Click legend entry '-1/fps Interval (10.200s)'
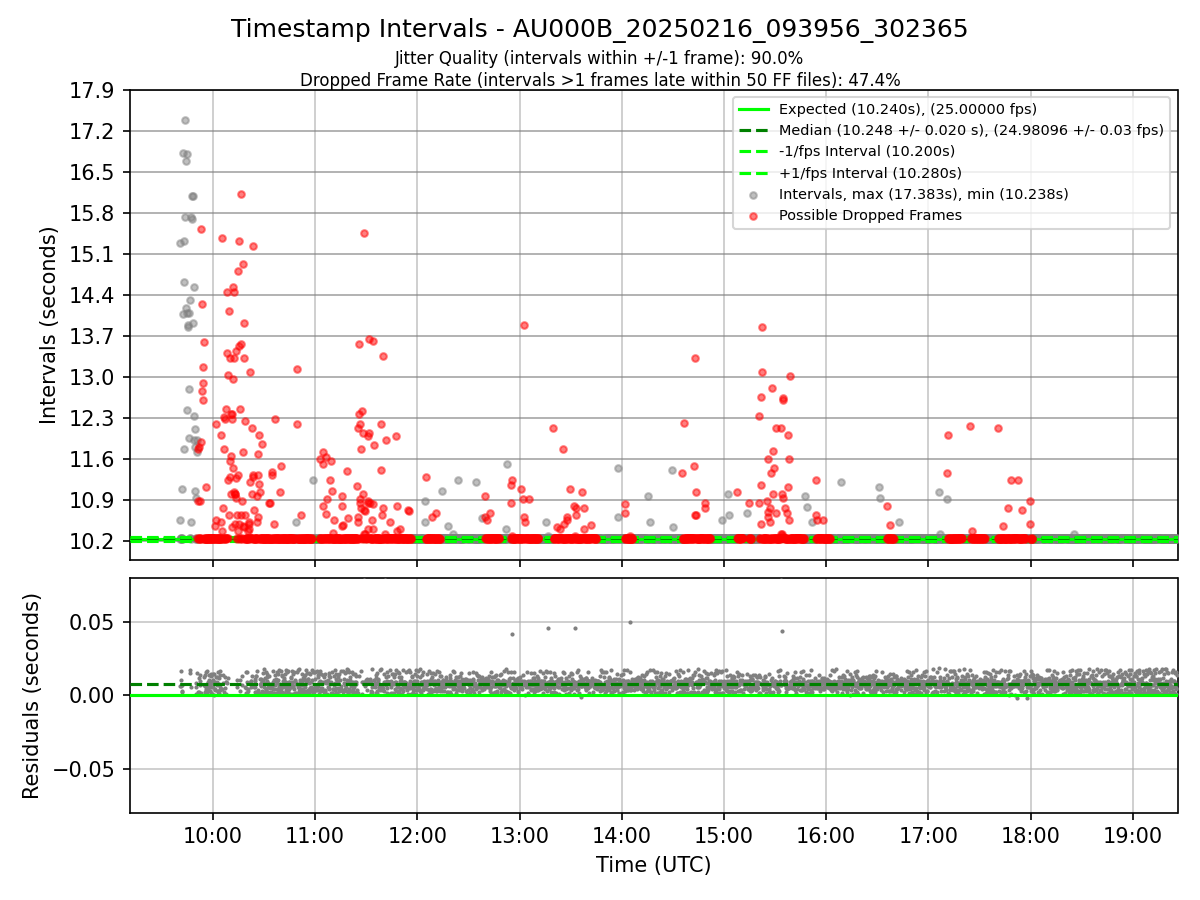Viewport: 1200px width, 900px height. pyautogui.click(x=866, y=151)
